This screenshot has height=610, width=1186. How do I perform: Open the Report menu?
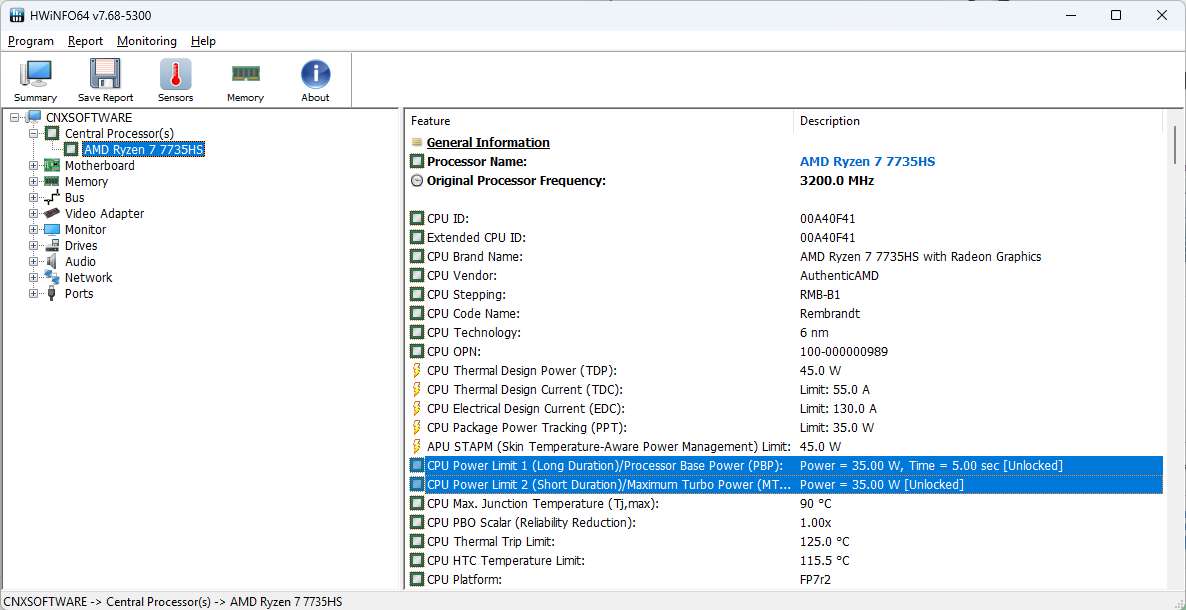point(85,41)
